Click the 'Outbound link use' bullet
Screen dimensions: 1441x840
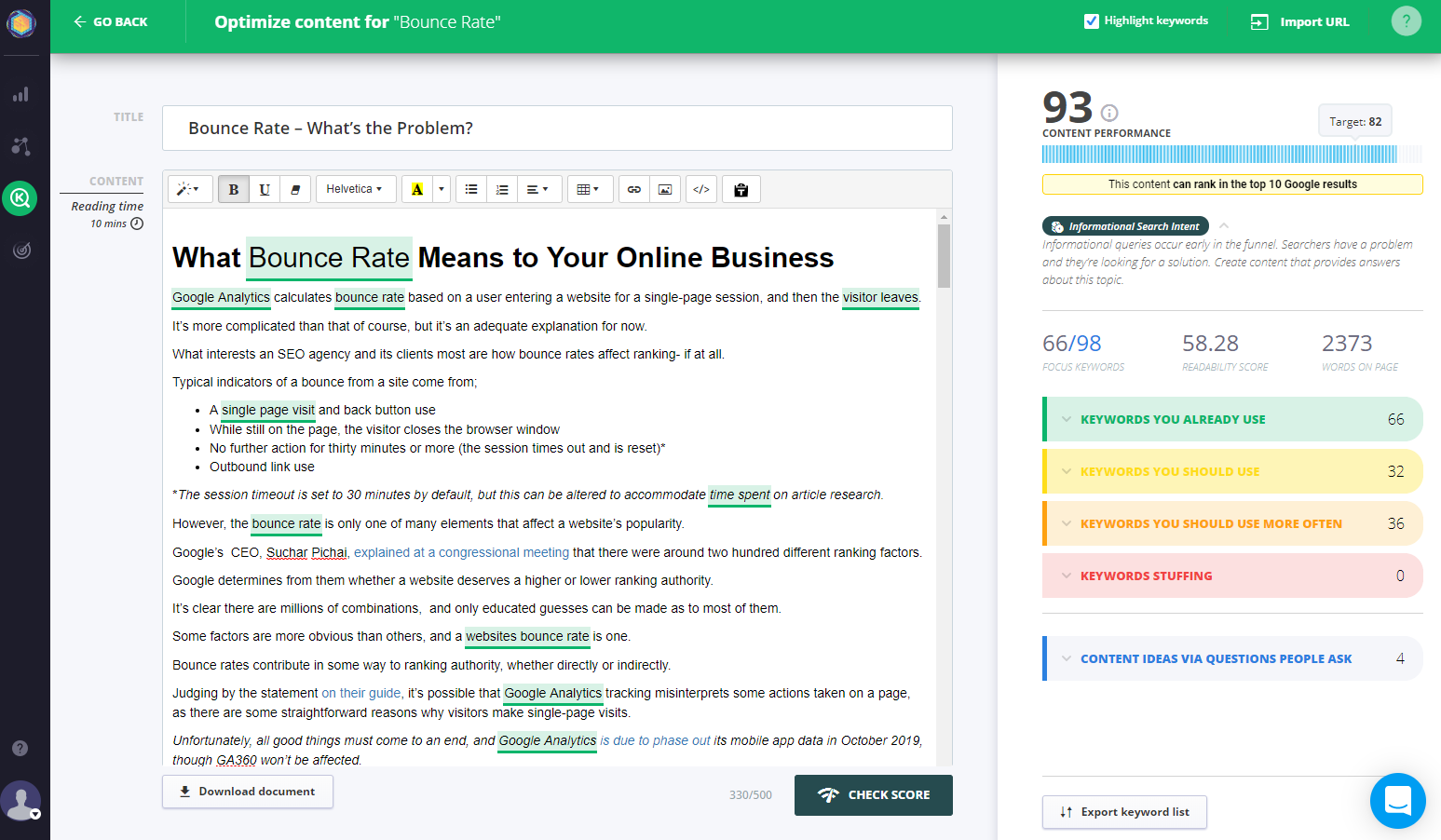coord(262,467)
